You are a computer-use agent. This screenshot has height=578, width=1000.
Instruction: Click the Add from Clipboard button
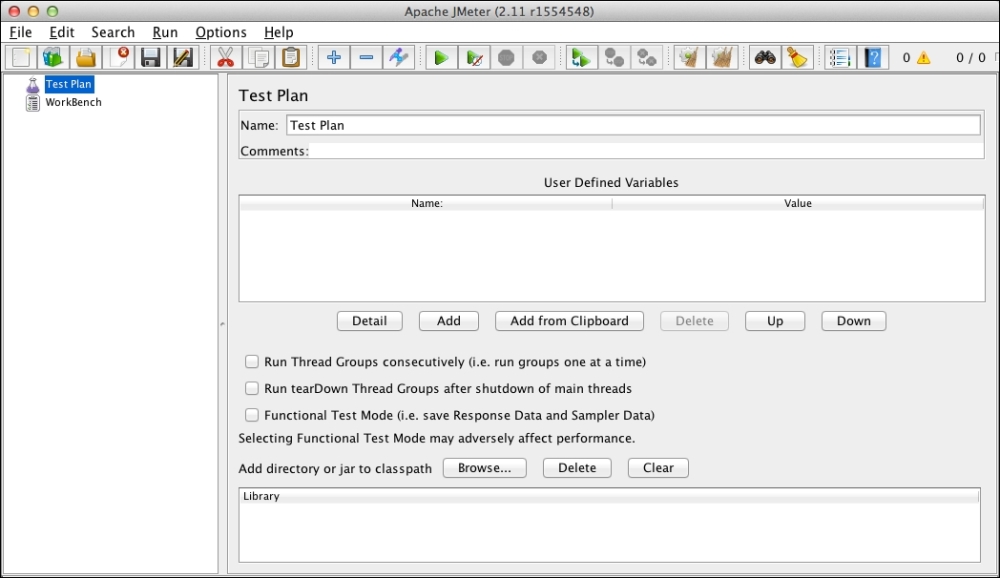point(570,321)
